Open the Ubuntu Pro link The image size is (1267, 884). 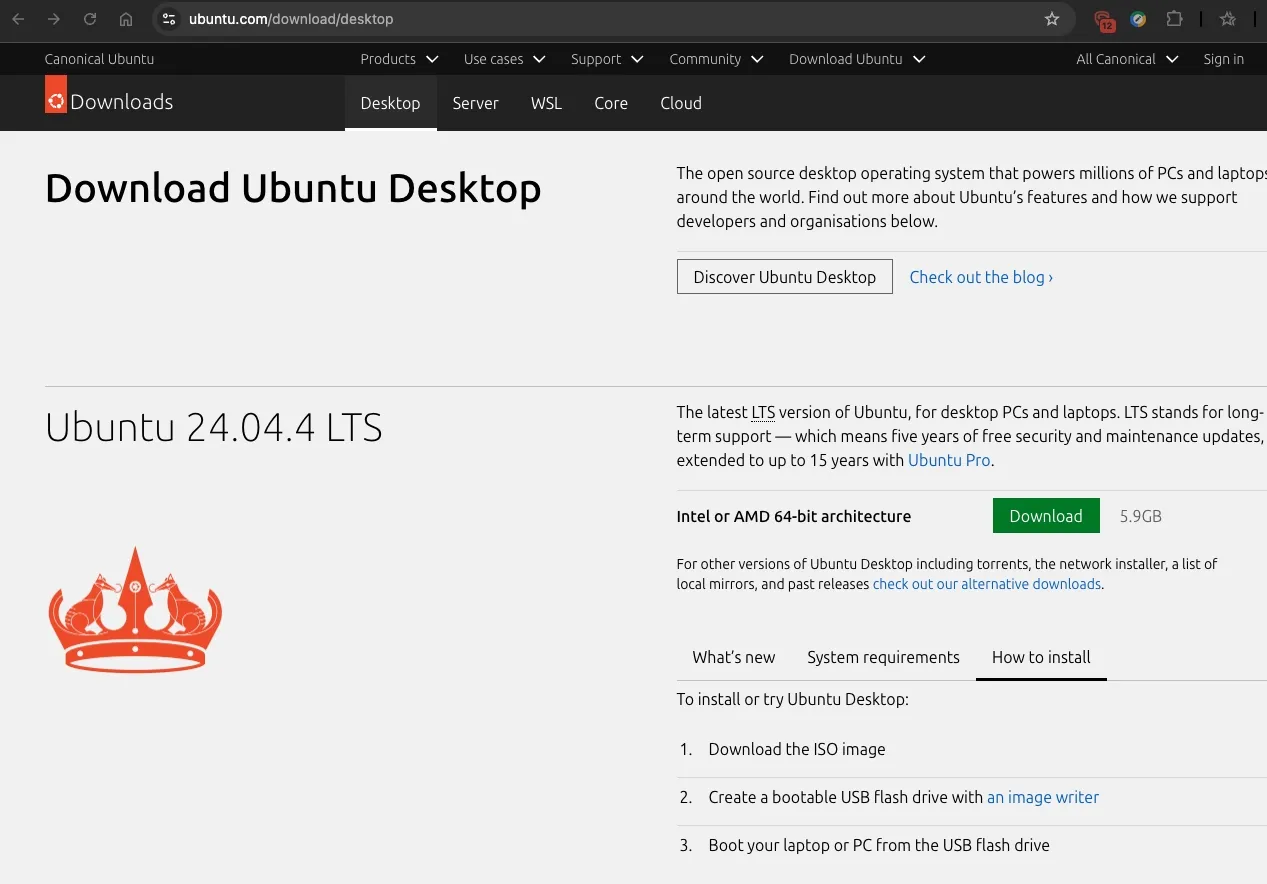(949, 460)
